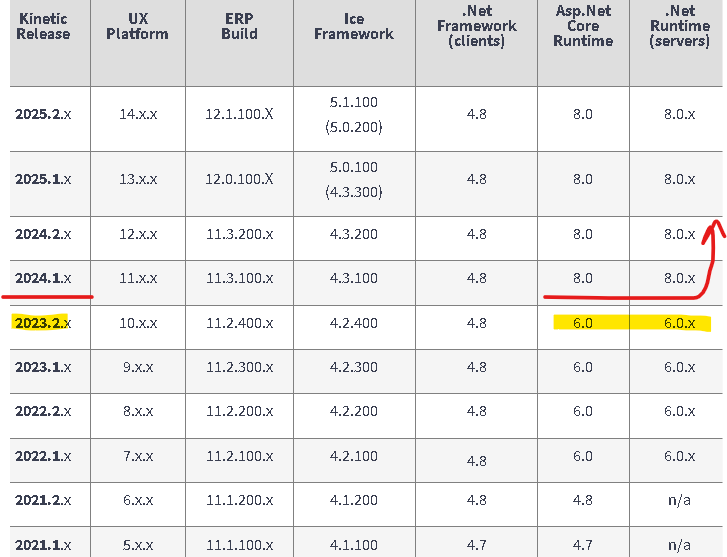The height and width of the screenshot is (557, 727).
Task: Select the highlighted 2023.2.x release cell
Action: coord(43,324)
